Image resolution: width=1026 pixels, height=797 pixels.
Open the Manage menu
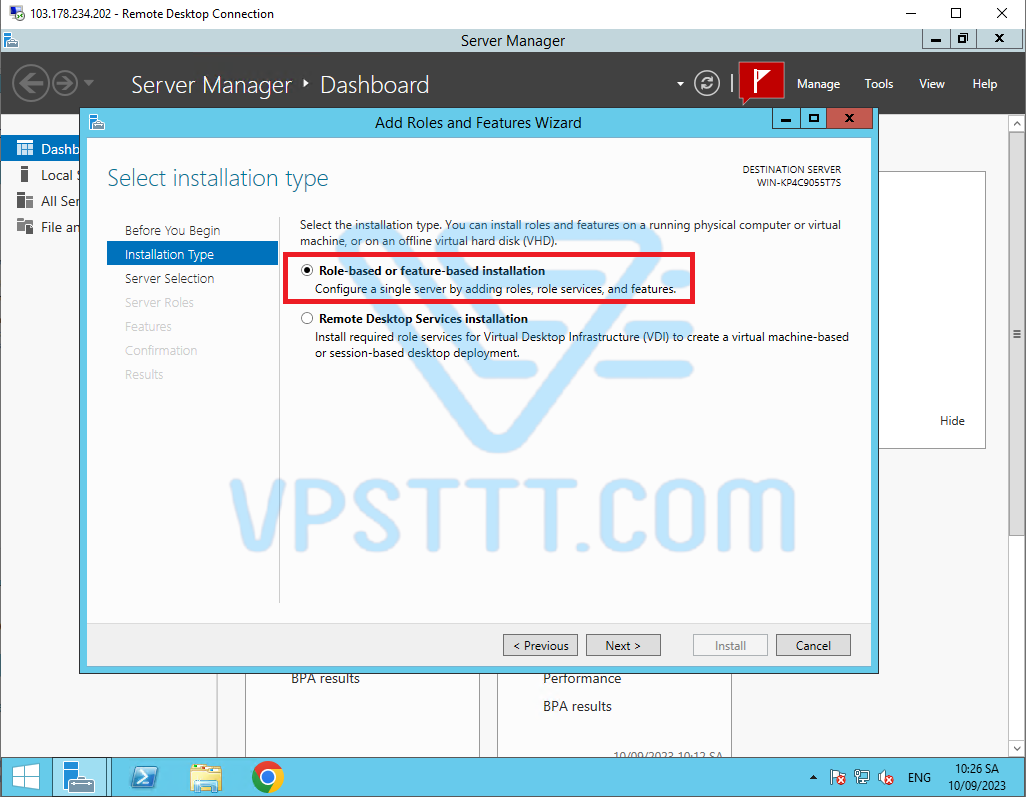(818, 84)
